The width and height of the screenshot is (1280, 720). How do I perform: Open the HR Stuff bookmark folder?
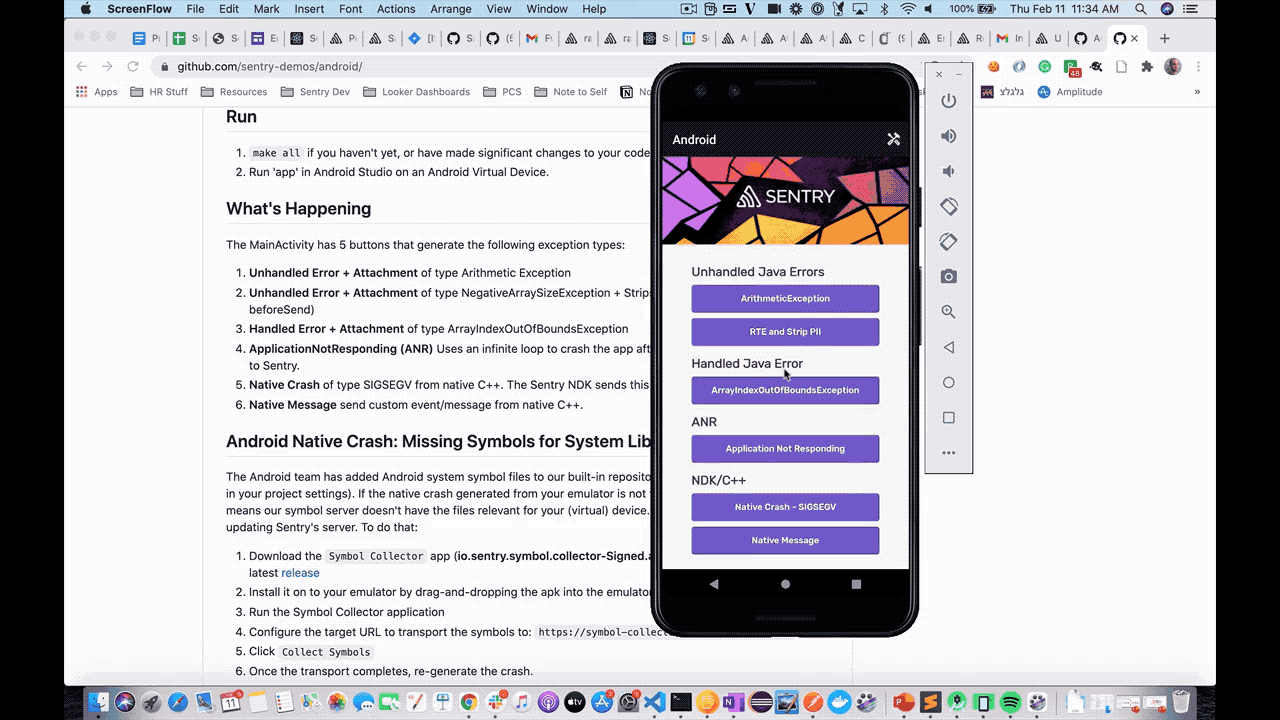tap(159, 92)
